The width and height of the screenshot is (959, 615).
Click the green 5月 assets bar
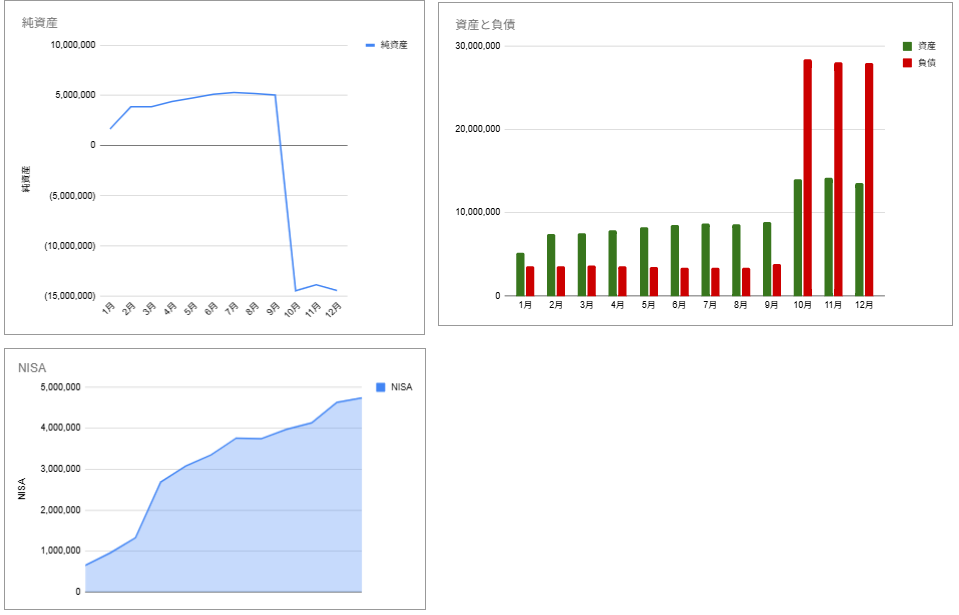click(644, 262)
